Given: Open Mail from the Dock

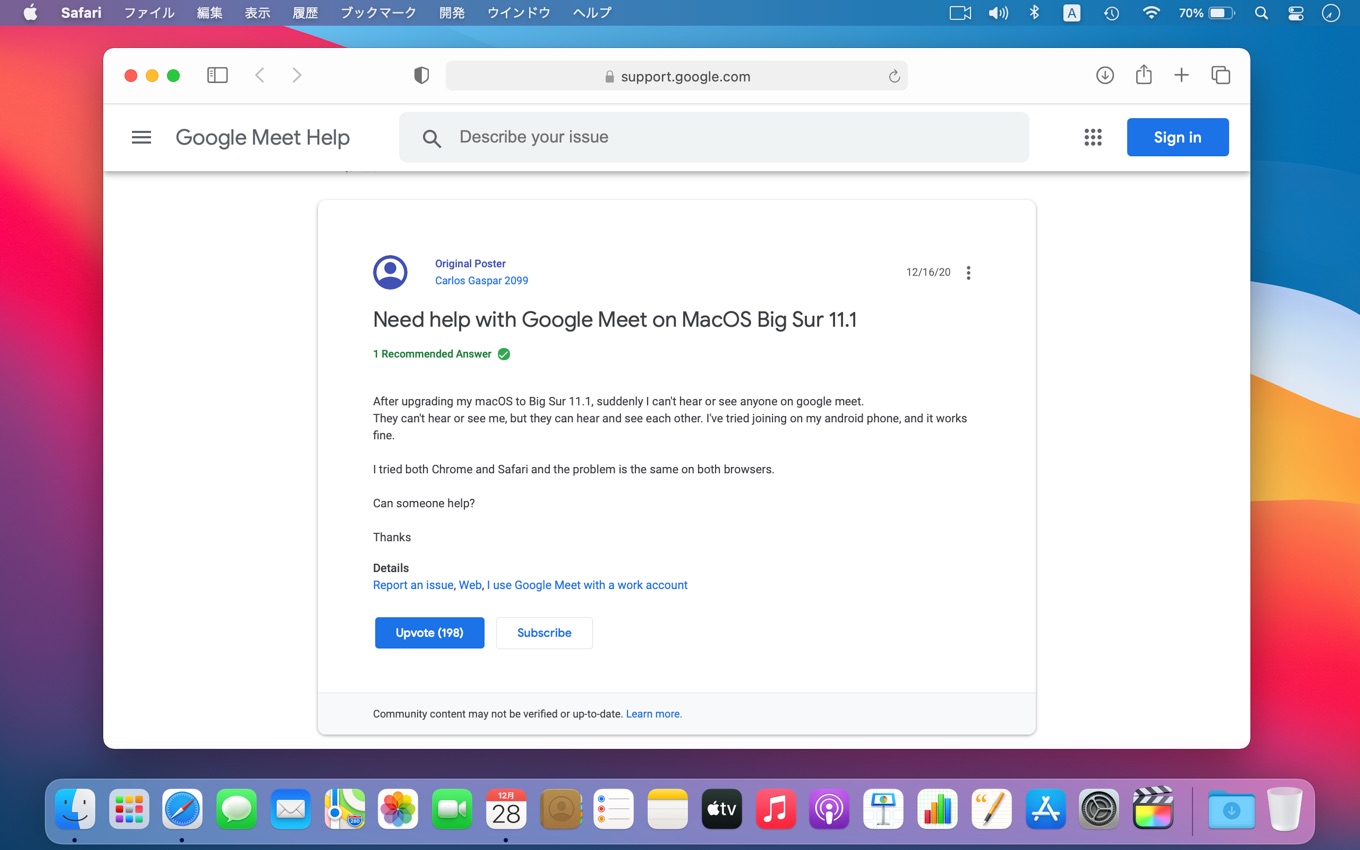Looking at the screenshot, I should click(291, 809).
